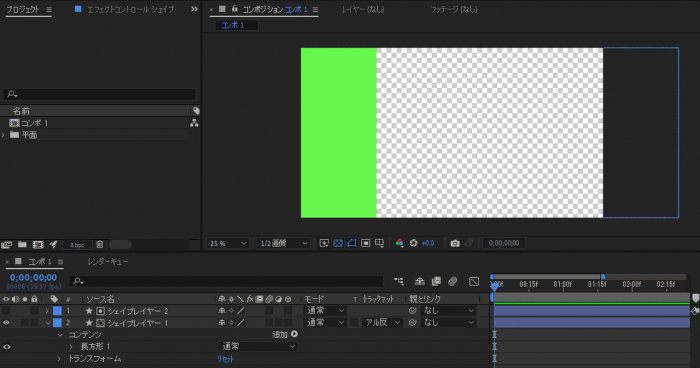Switch to フッテージ (なし) tab

(x=454, y=9)
